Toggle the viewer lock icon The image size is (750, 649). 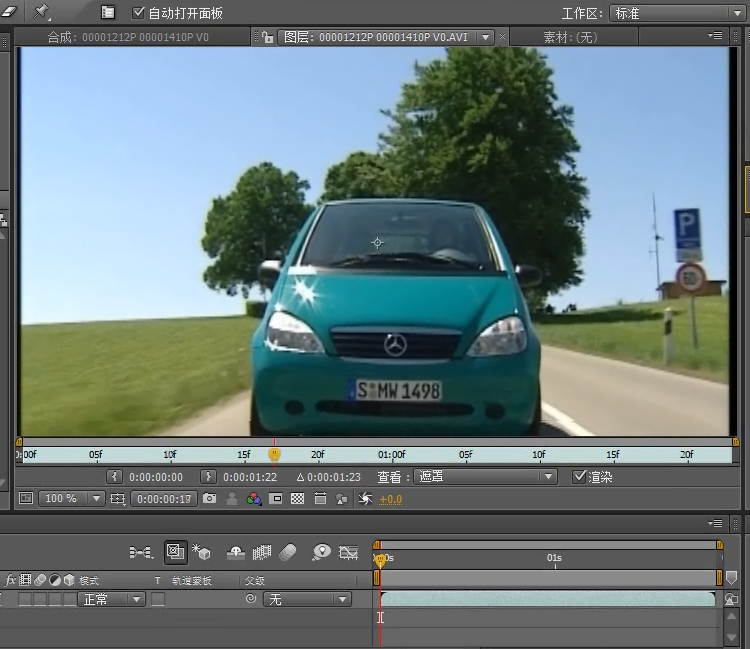pos(268,37)
